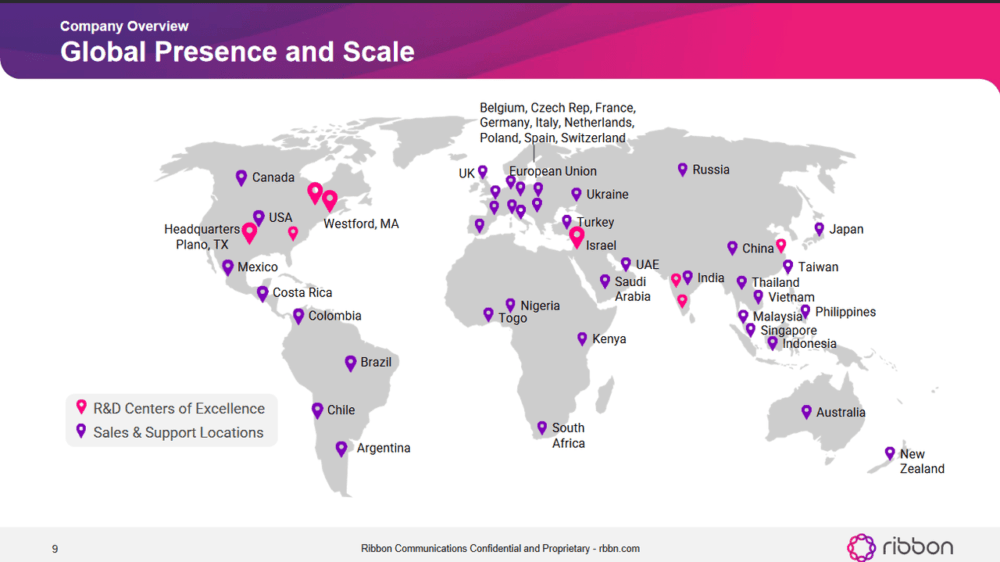
Task: Select the pink Headquarters Plano, TX pin
Action: 249,233
